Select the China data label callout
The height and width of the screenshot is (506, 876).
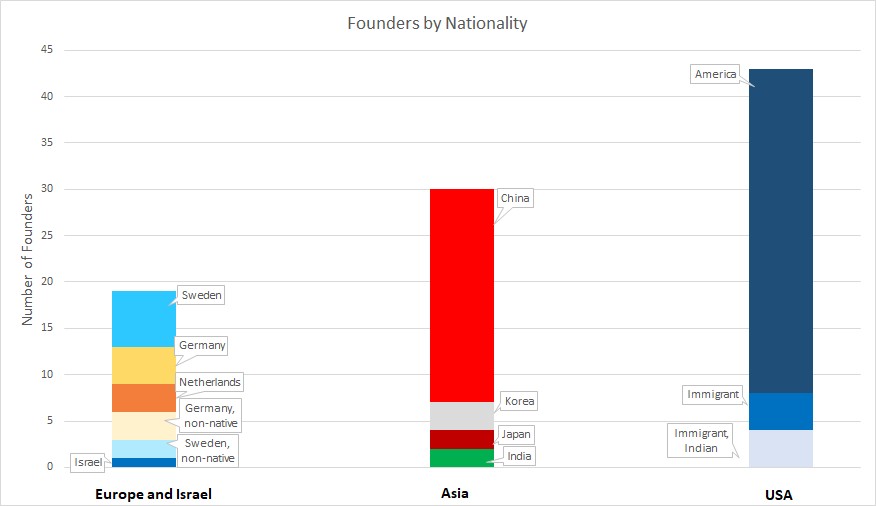[515, 198]
